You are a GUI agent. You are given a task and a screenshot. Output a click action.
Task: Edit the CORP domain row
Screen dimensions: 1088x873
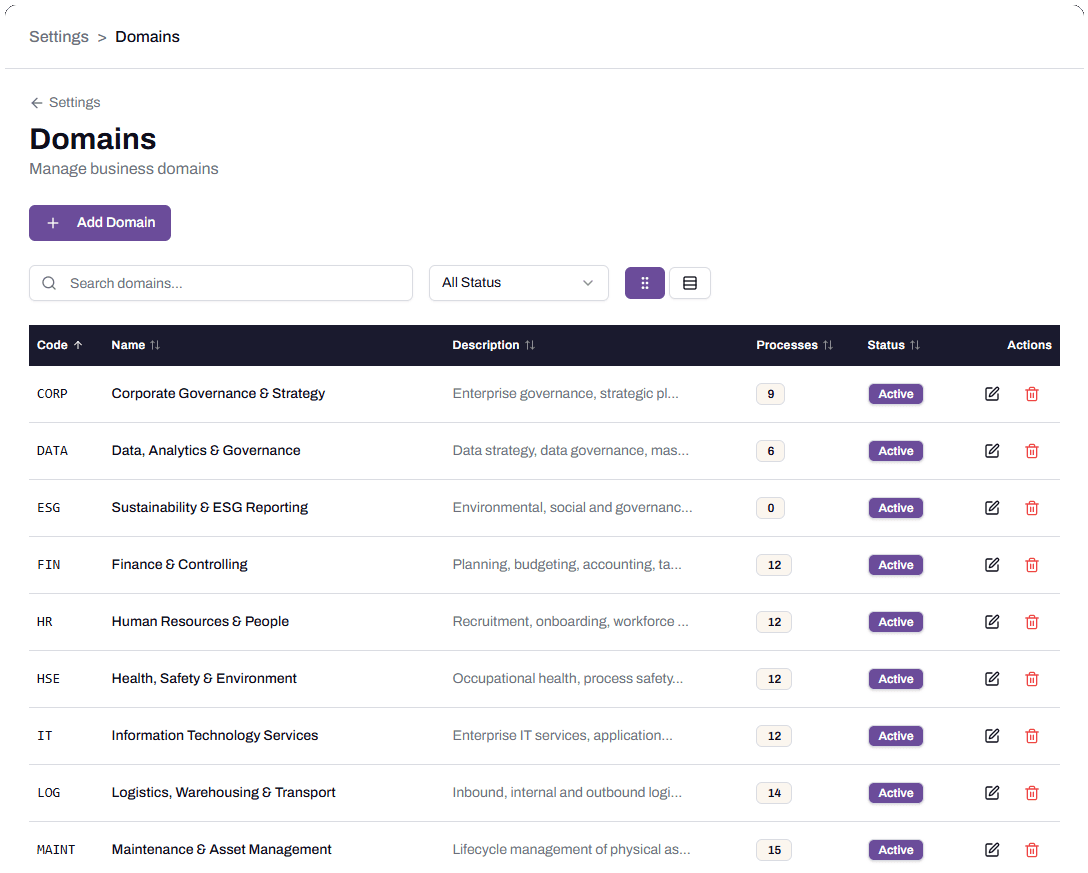(x=992, y=393)
